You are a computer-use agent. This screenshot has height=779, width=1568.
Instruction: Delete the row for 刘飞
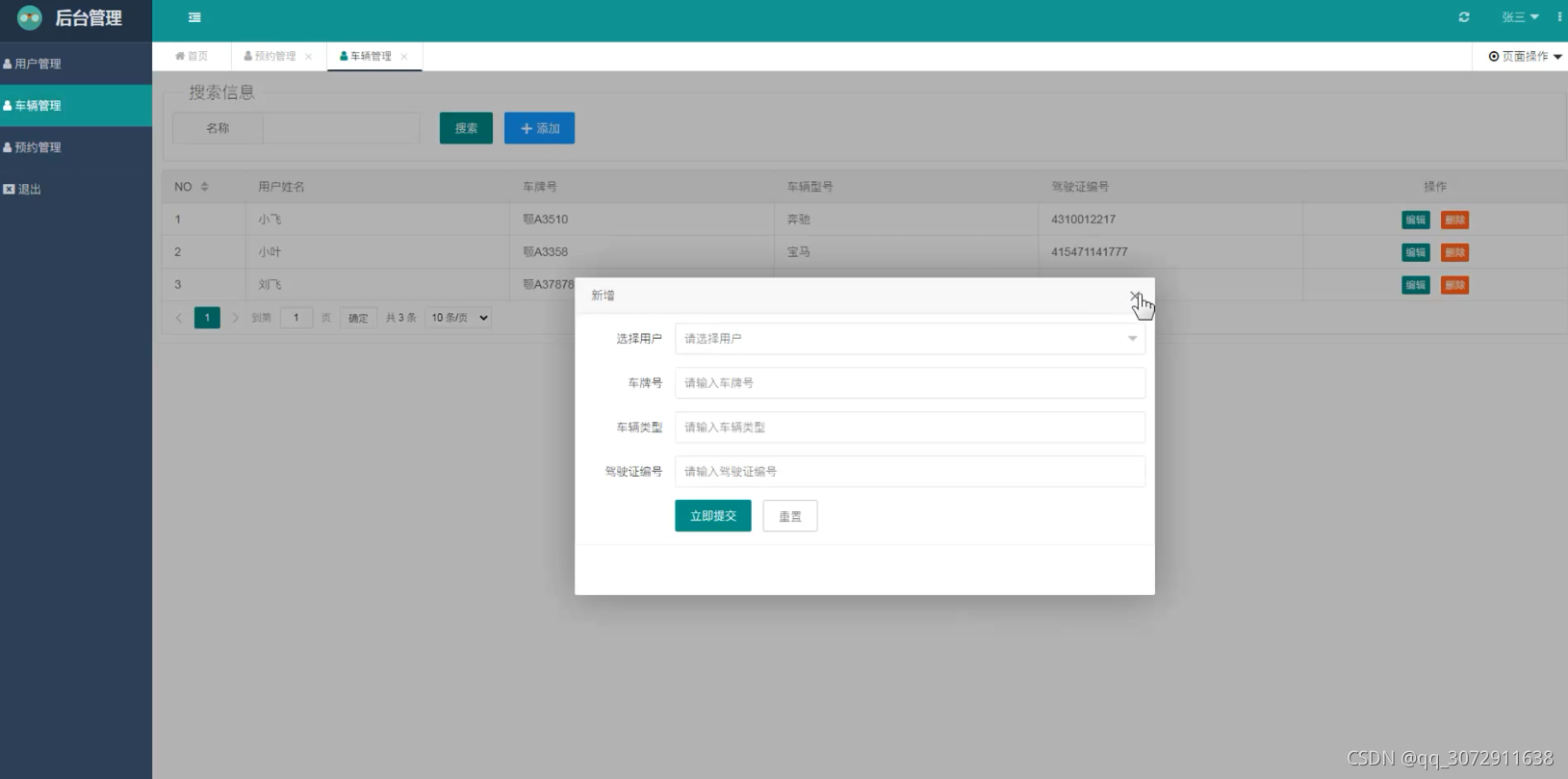point(1454,285)
